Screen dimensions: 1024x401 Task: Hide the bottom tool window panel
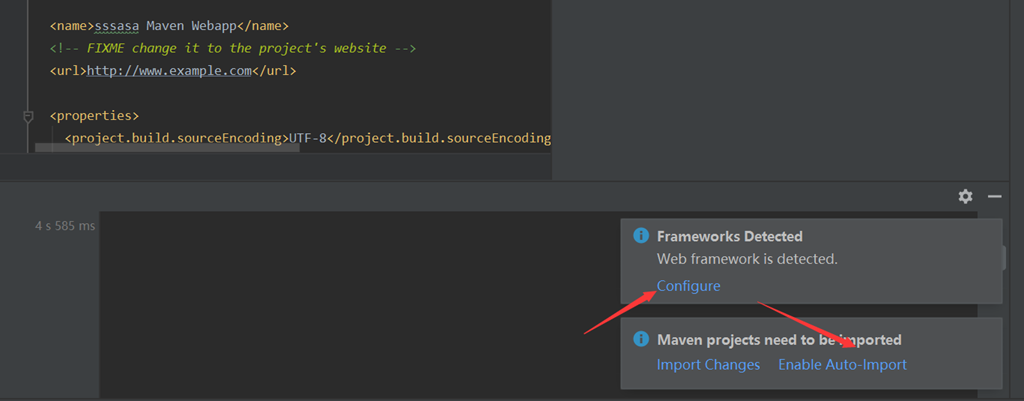pyautogui.click(x=994, y=196)
